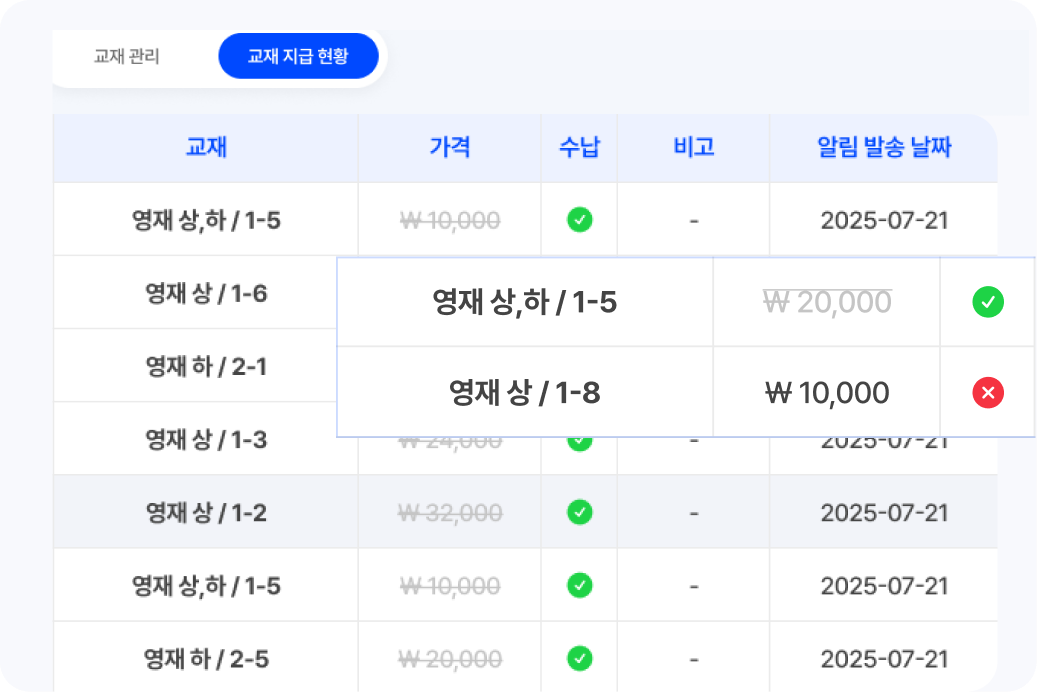Select the 교재 지급 현황 tab

click(x=298, y=56)
